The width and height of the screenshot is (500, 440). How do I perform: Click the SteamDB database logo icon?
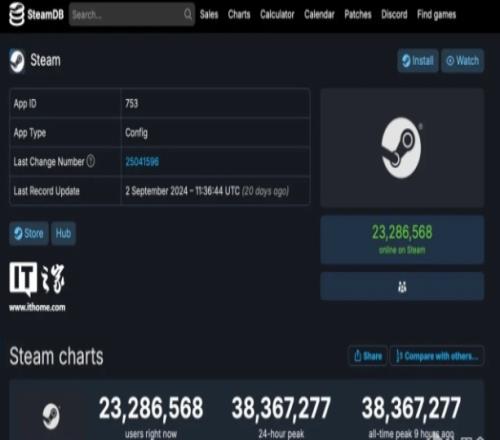(17, 14)
